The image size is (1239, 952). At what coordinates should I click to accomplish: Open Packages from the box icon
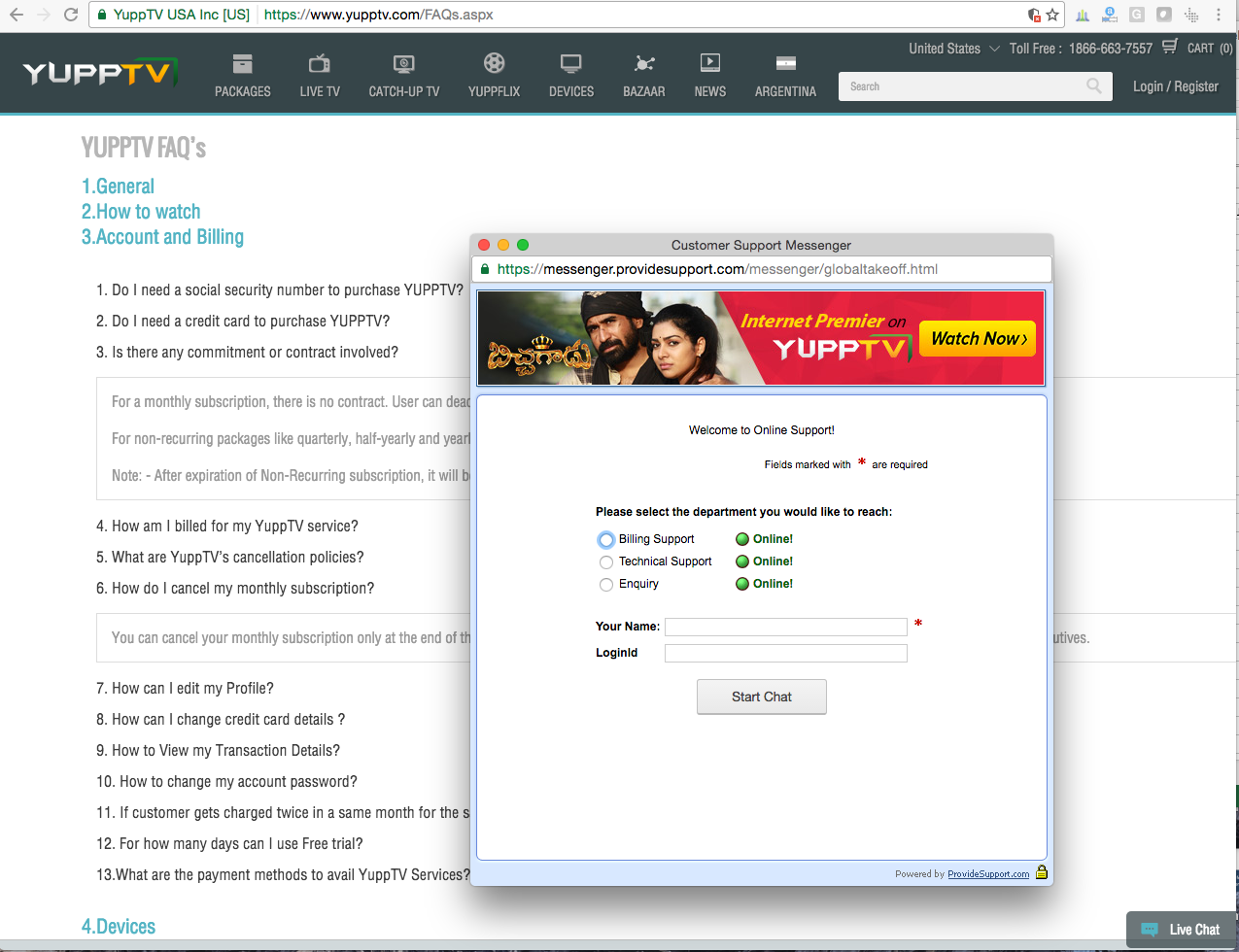[243, 64]
